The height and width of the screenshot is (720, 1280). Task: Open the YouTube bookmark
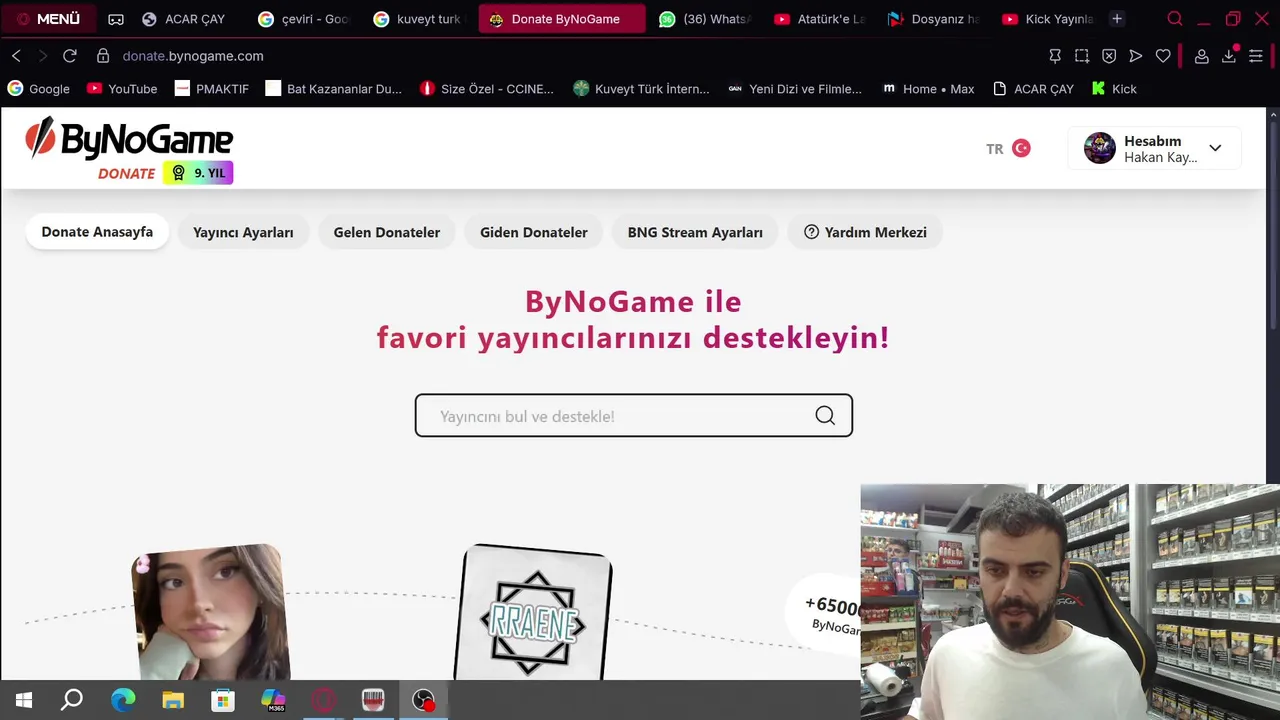tap(122, 89)
